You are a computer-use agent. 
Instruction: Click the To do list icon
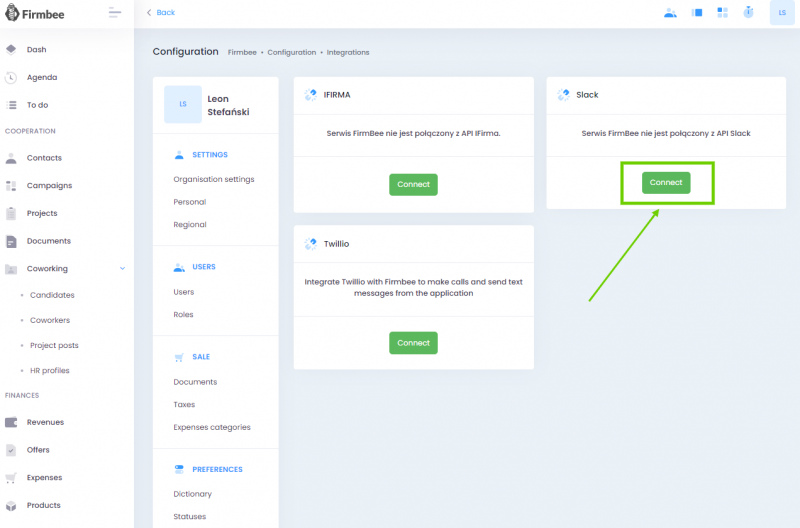click(11, 105)
